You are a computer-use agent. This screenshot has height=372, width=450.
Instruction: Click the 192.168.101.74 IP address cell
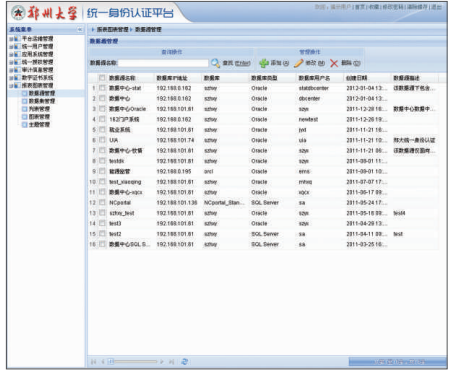click(x=175, y=140)
